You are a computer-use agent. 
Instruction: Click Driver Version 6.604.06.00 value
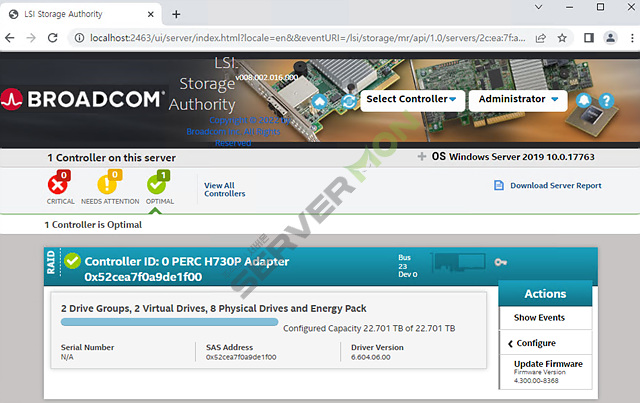(371, 357)
